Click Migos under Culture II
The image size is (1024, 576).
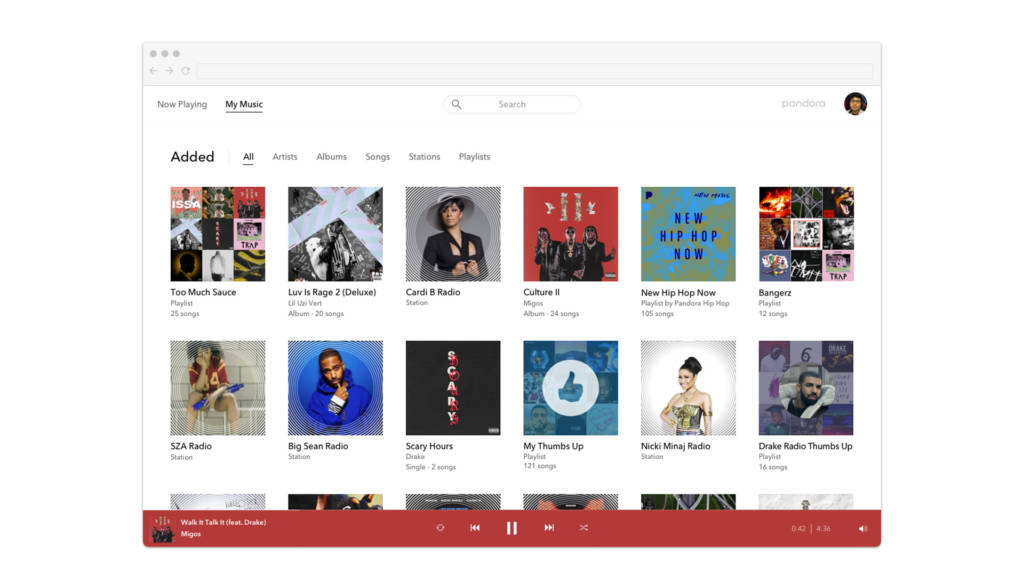coord(533,303)
